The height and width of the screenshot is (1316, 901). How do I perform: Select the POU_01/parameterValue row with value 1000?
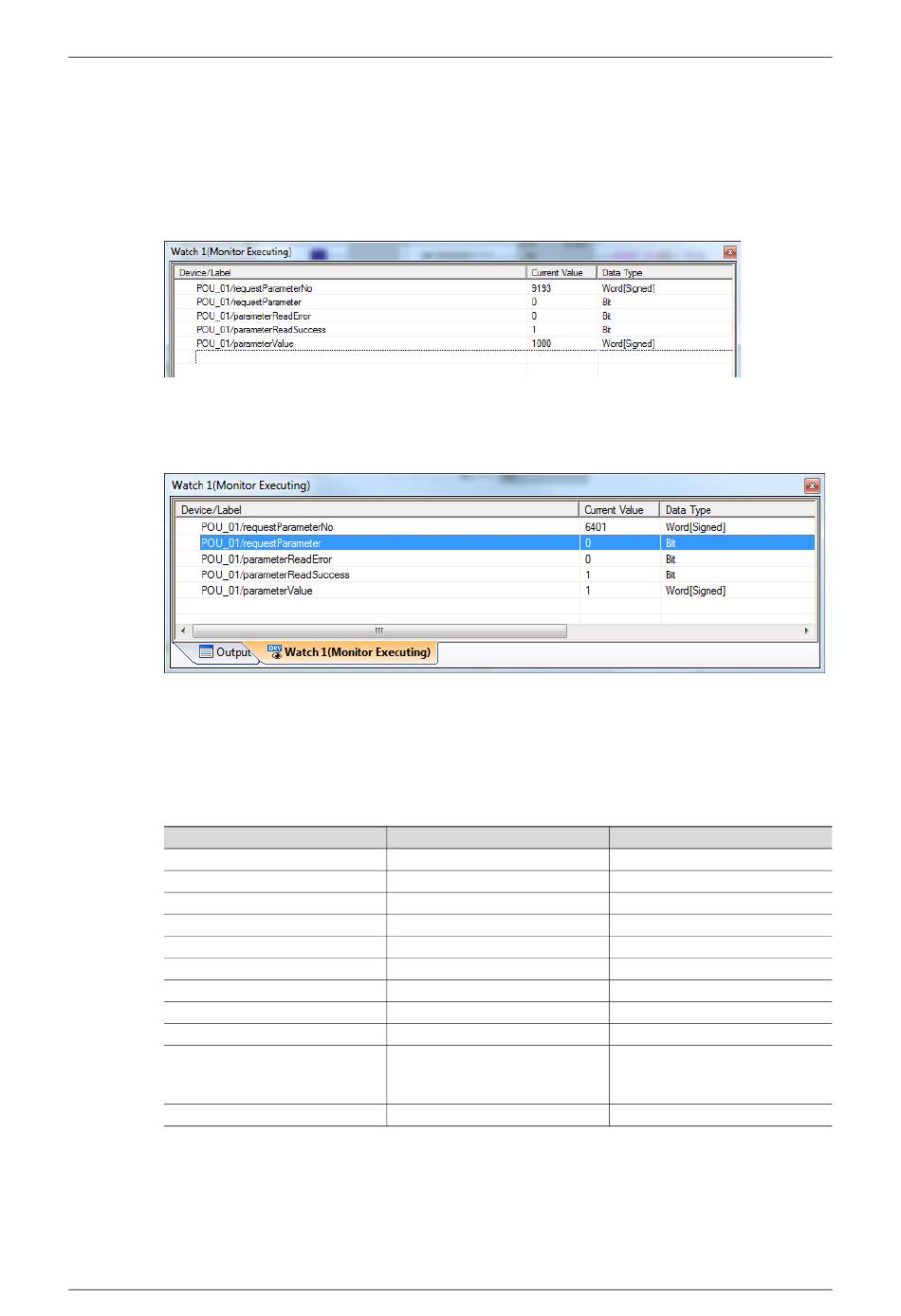pyautogui.click(x=453, y=344)
